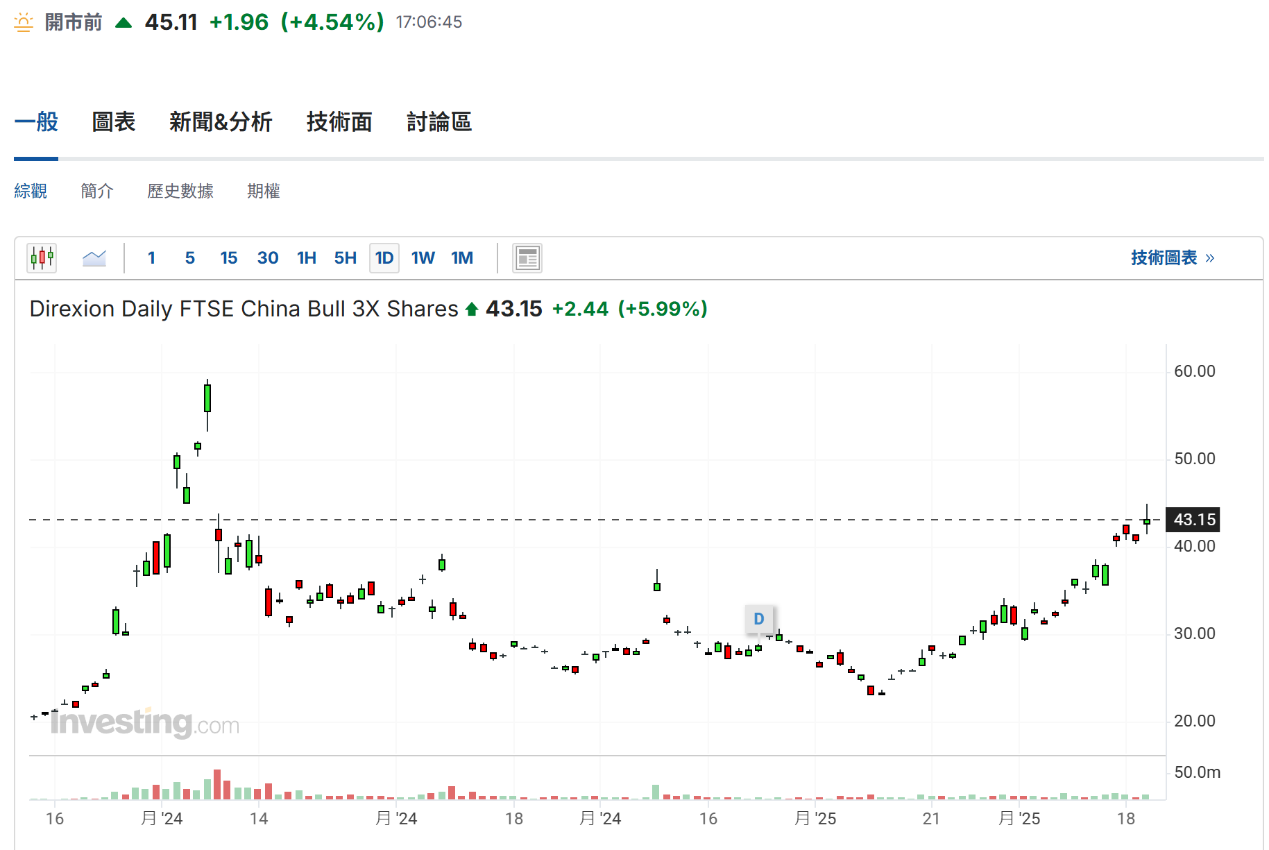Viewport: 1269px width, 850px height.
Task: Click the 50.00 price axis label
Action: pyautogui.click(x=1194, y=459)
